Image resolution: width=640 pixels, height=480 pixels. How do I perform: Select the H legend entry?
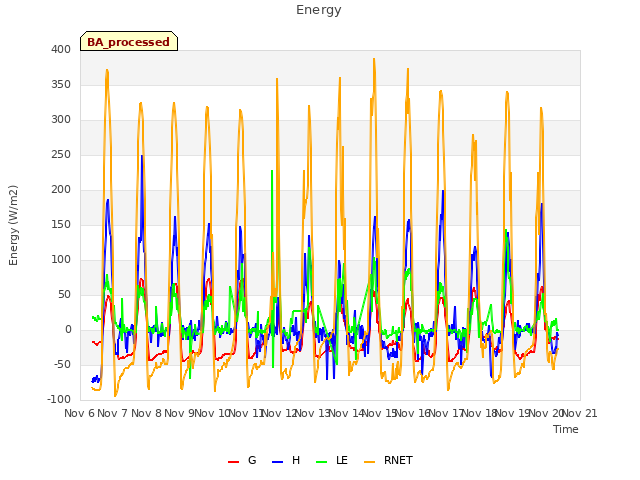286,460
